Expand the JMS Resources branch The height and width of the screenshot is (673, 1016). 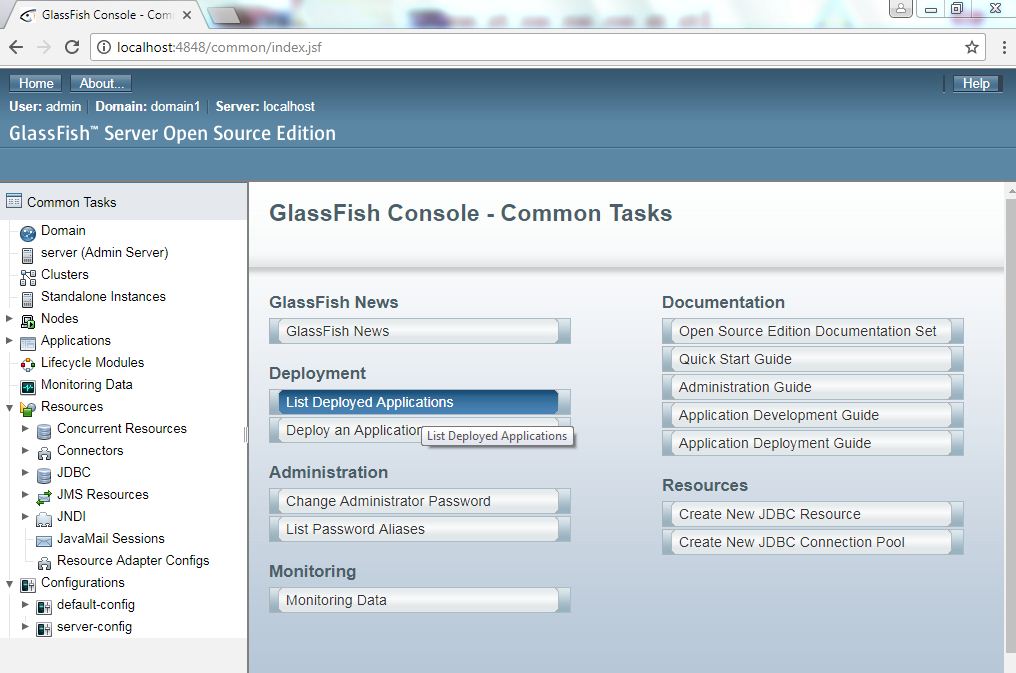(x=27, y=494)
